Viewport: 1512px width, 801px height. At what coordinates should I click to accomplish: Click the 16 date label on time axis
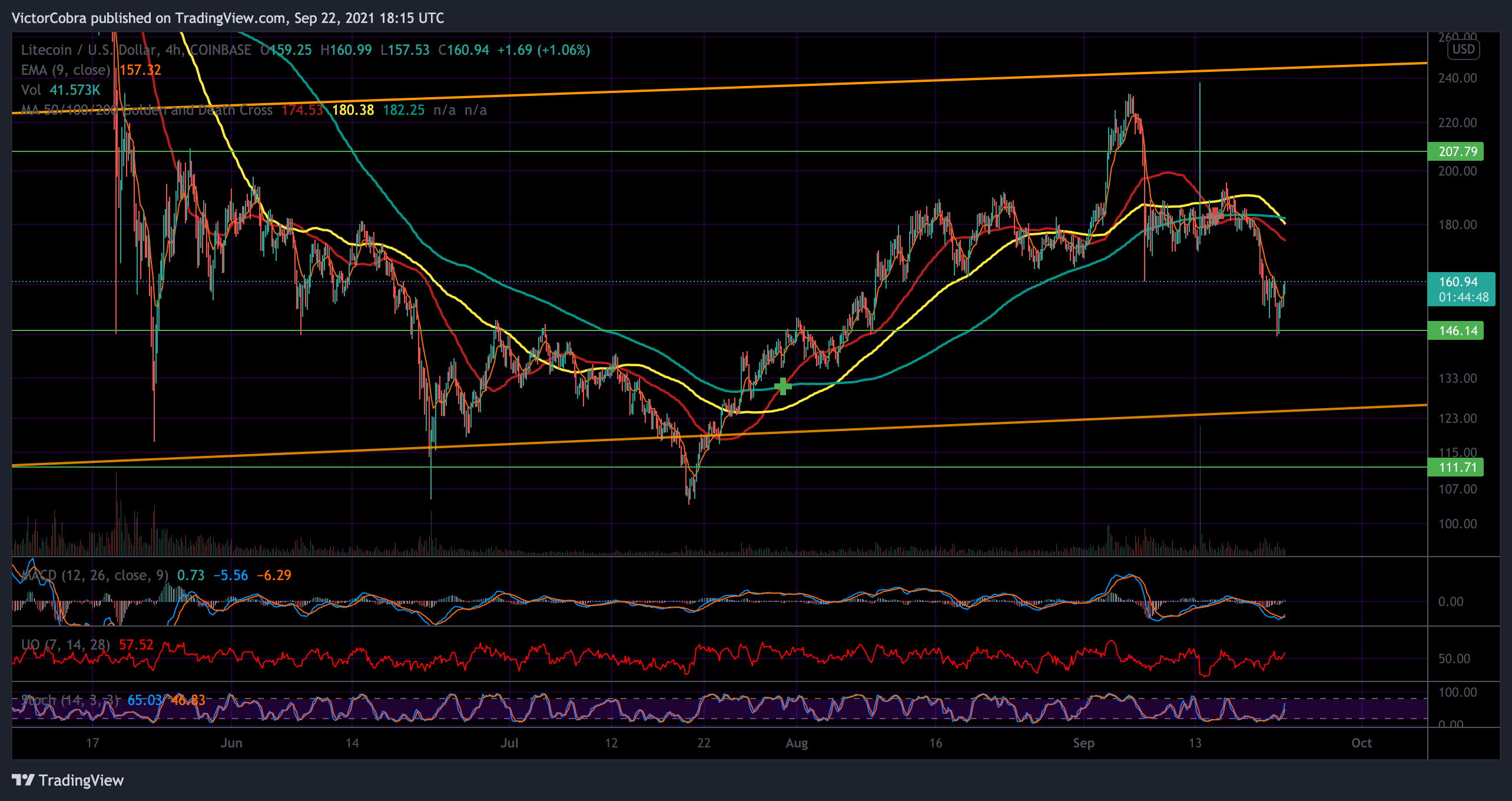tap(936, 743)
